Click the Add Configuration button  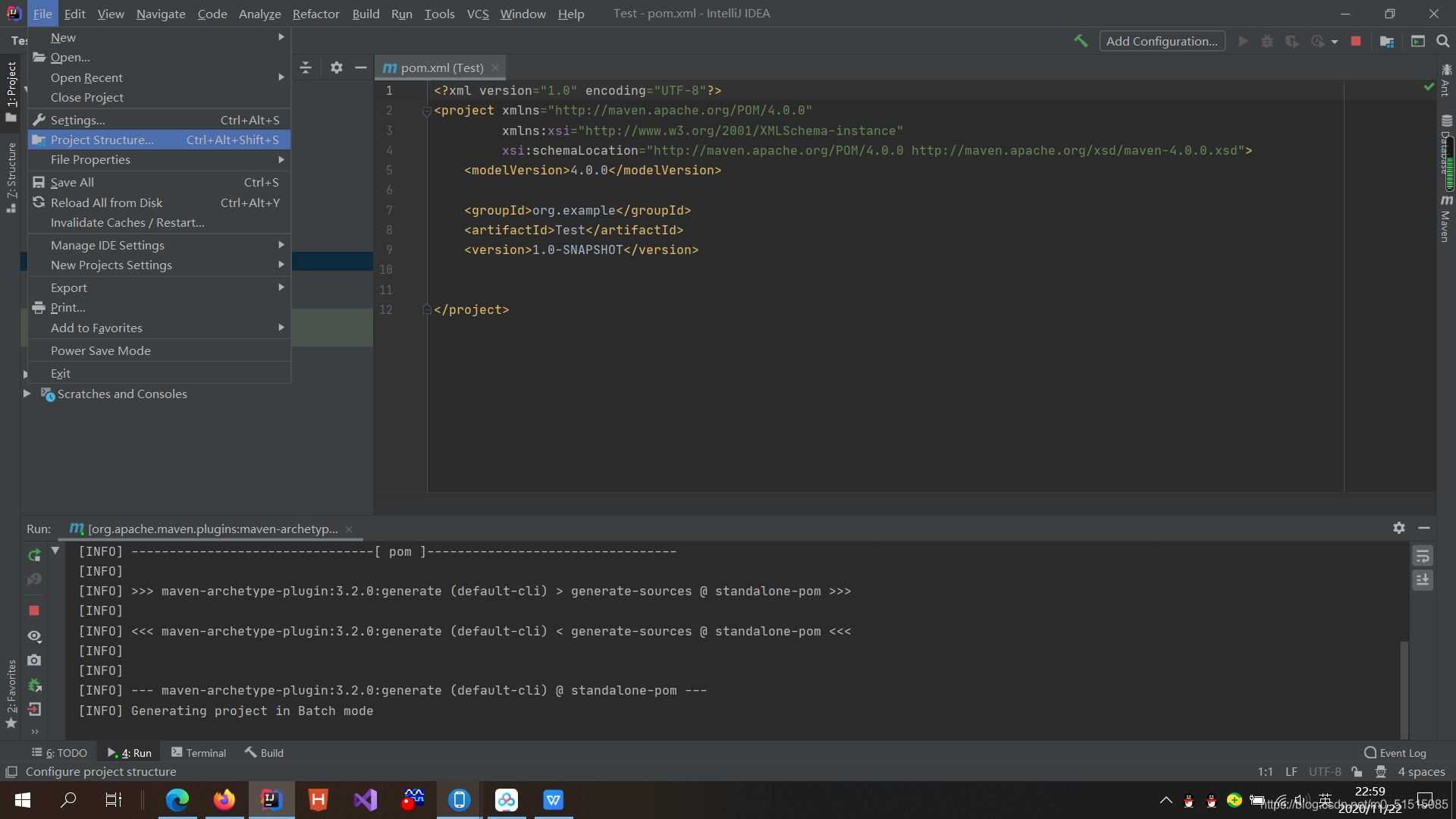[x=1163, y=41]
